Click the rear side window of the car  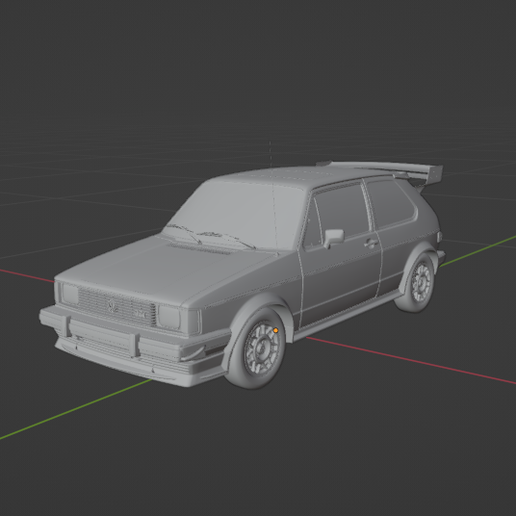(x=392, y=204)
